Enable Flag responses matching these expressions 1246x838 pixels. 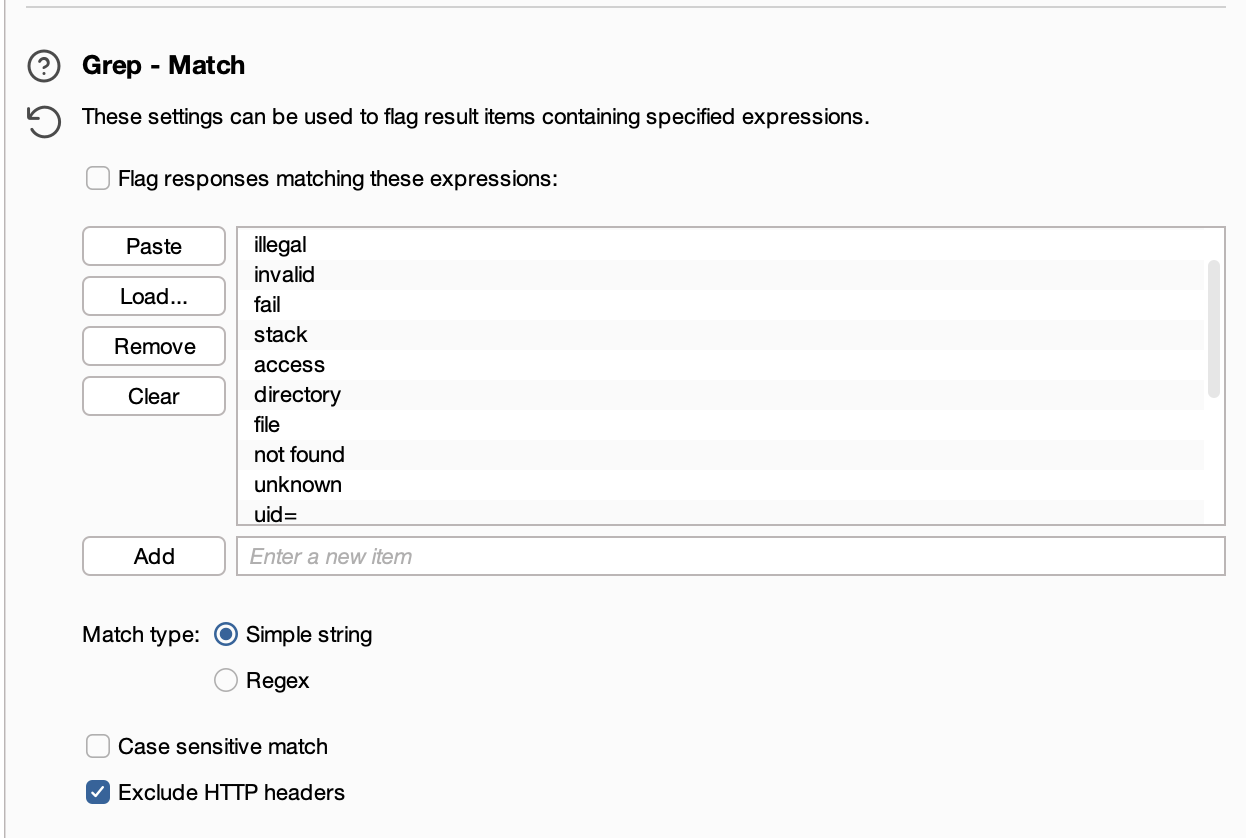tap(98, 179)
